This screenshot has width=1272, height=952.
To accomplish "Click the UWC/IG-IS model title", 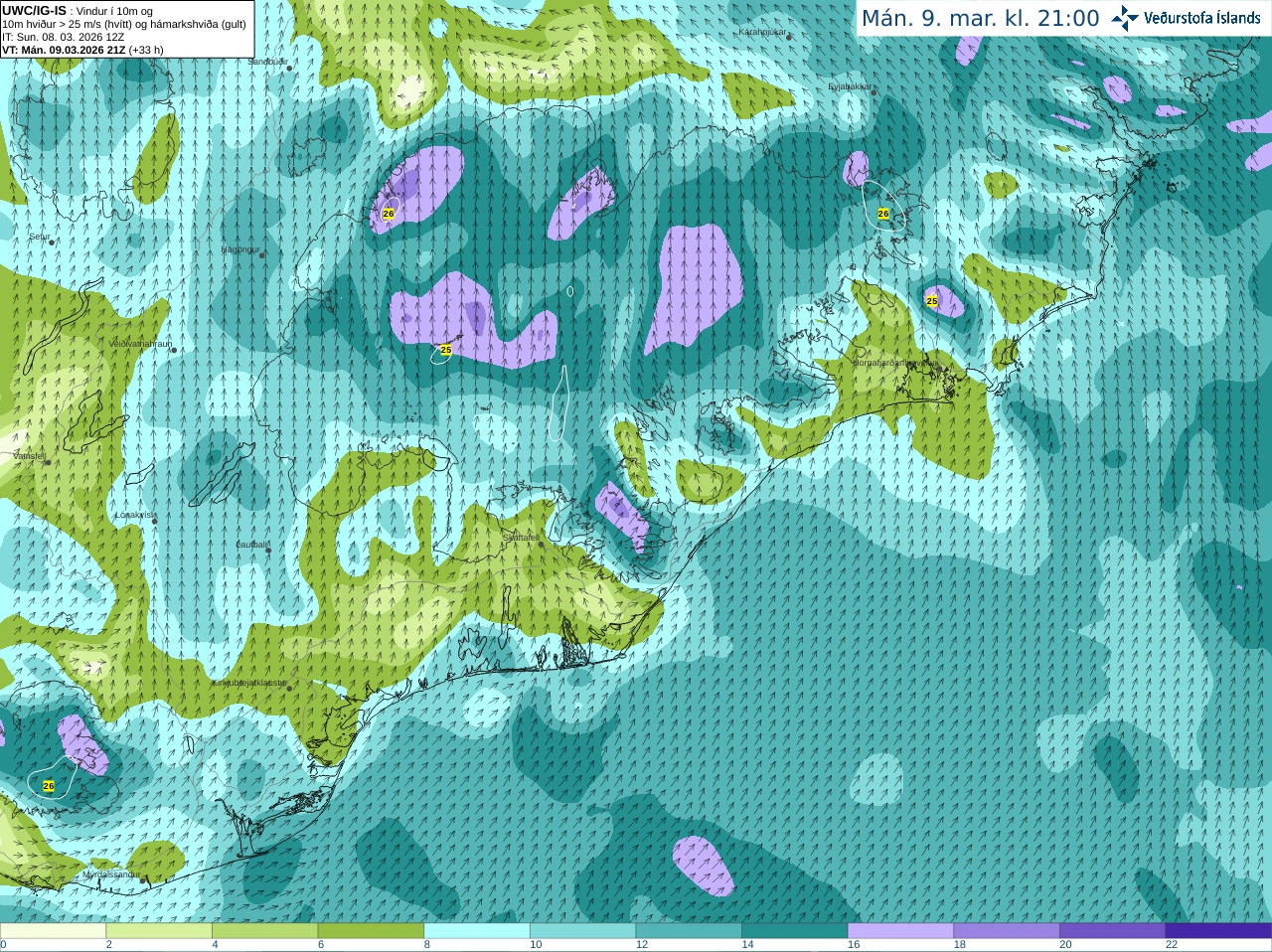I will coord(34,11).
